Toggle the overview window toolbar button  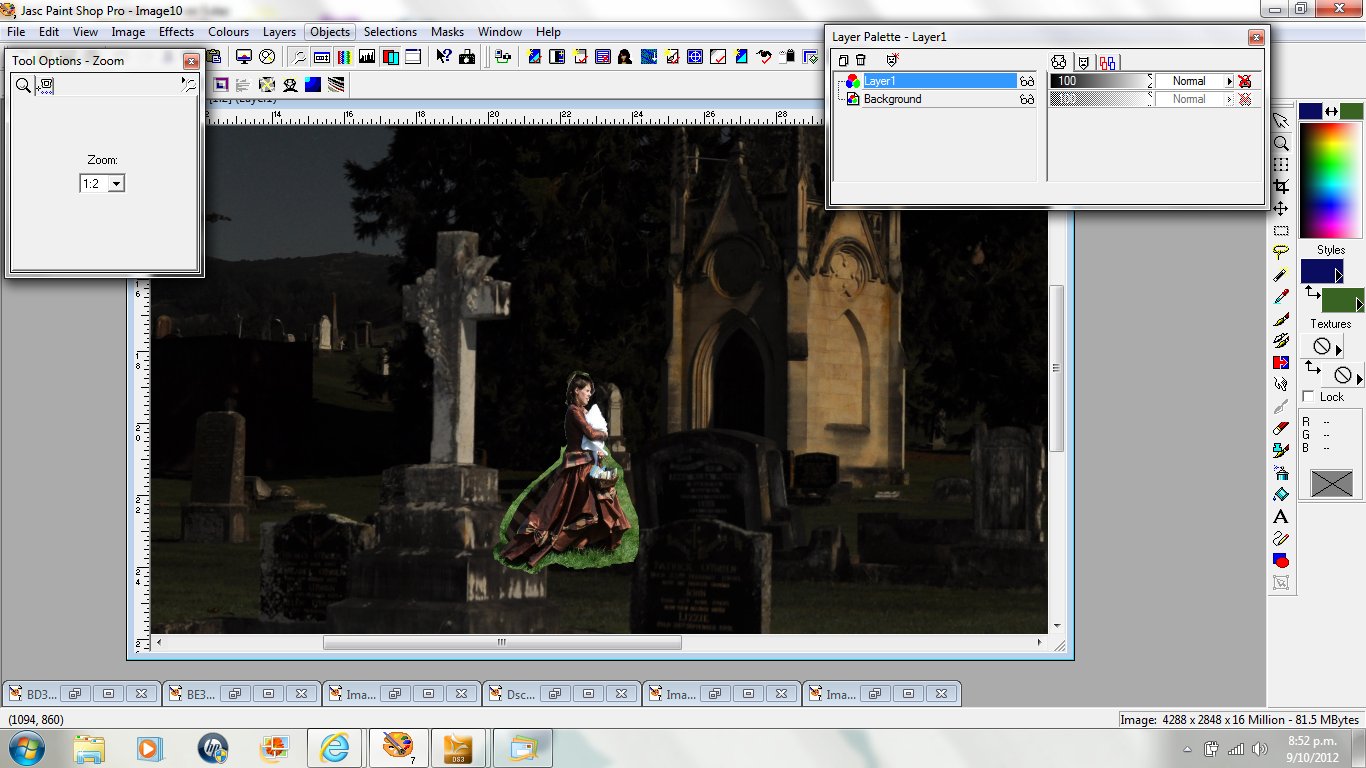point(412,57)
